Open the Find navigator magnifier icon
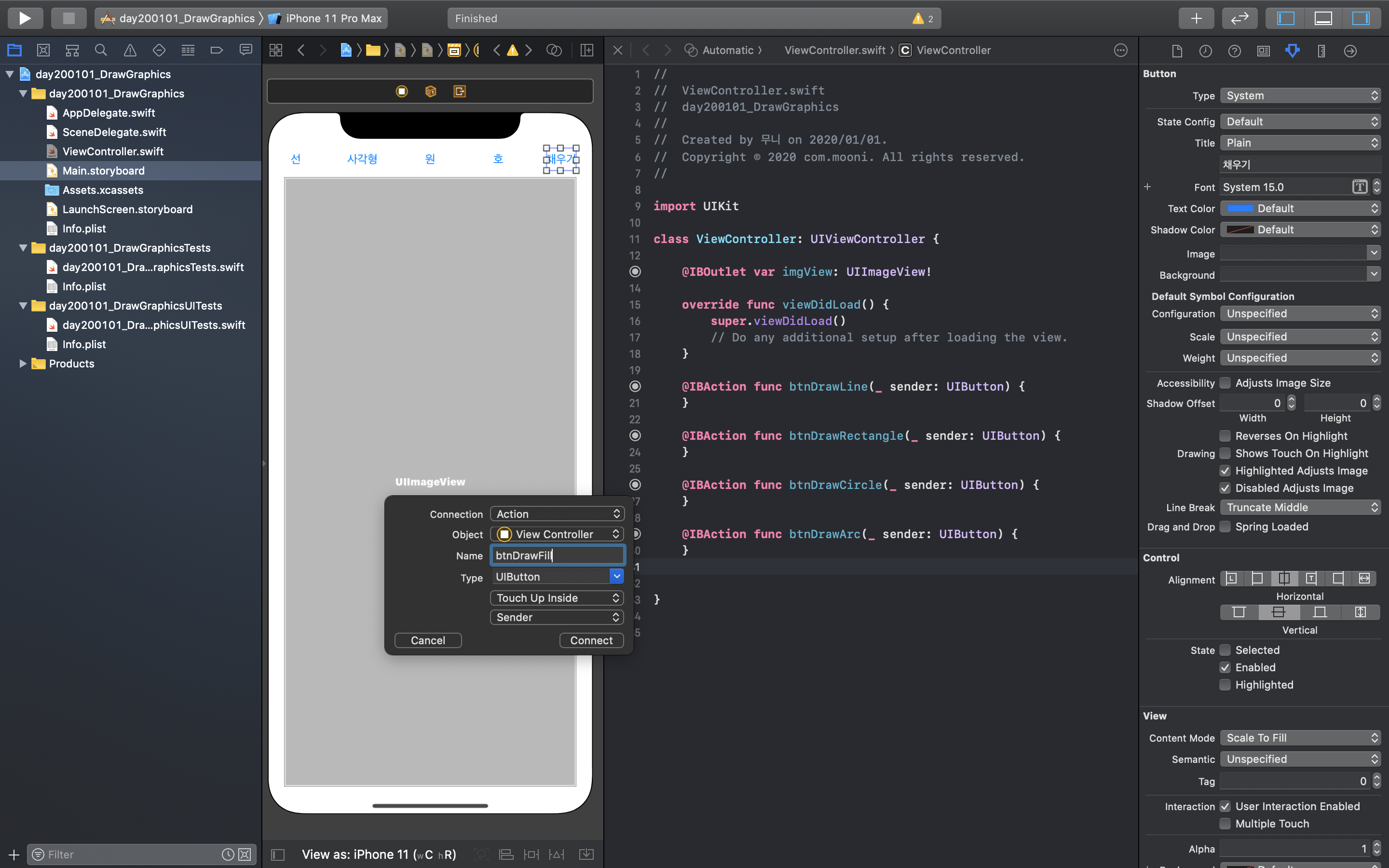Viewport: 1389px width, 868px height. coord(101,51)
